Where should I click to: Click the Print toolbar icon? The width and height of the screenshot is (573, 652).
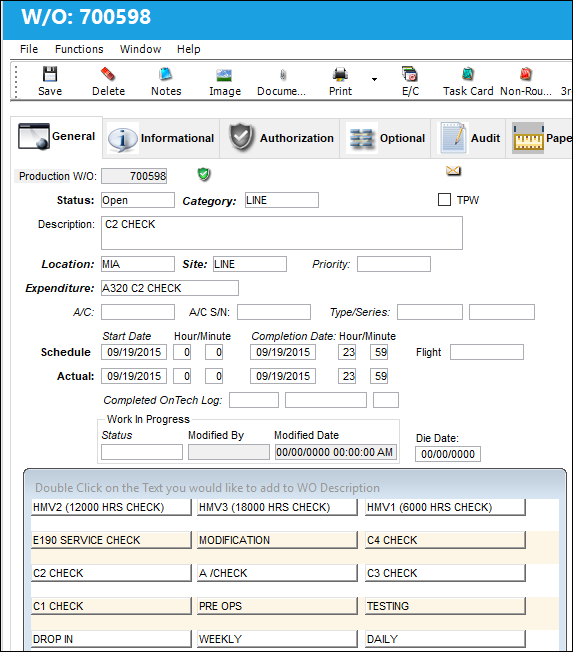coord(340,74)
